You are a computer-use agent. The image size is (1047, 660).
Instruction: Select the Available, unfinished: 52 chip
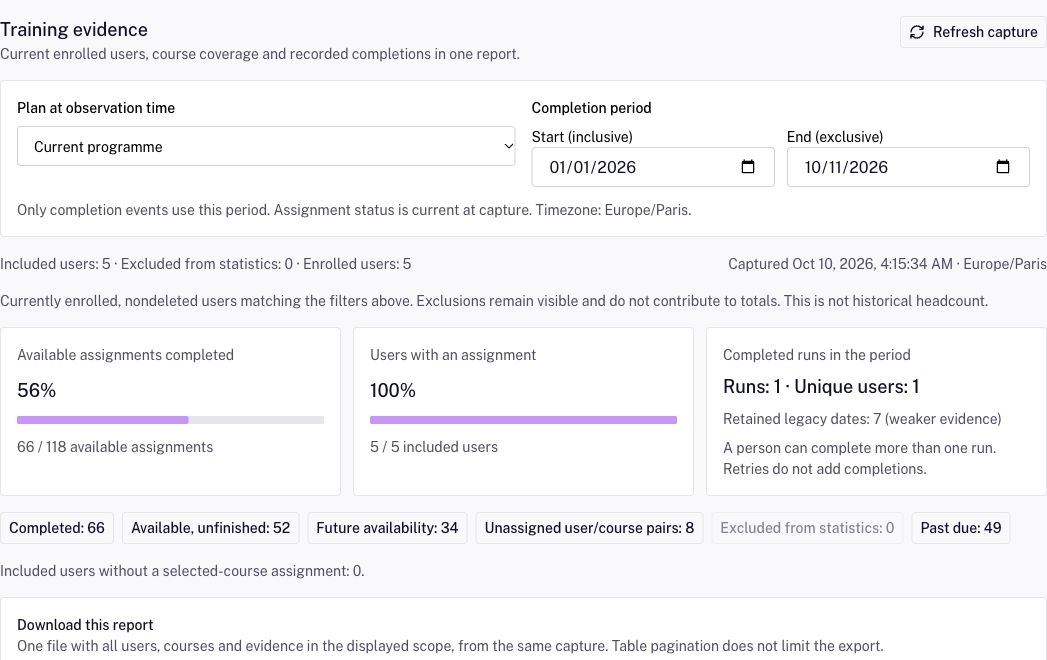(210, 528)
